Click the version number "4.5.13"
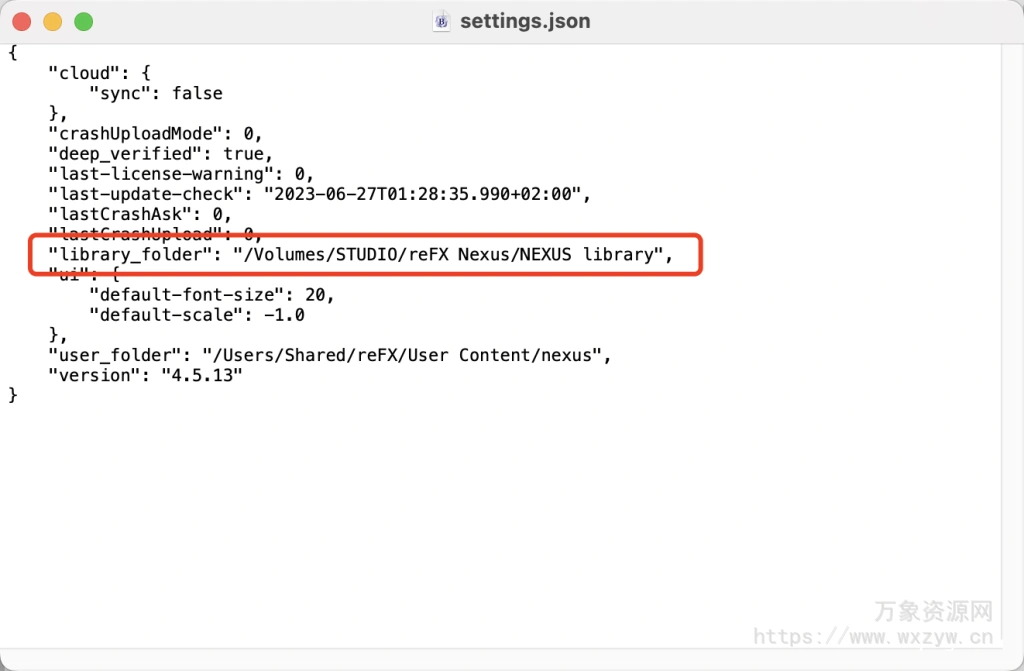The width and height of the screenshot is (1024, 671). click(x=201, y=375)
